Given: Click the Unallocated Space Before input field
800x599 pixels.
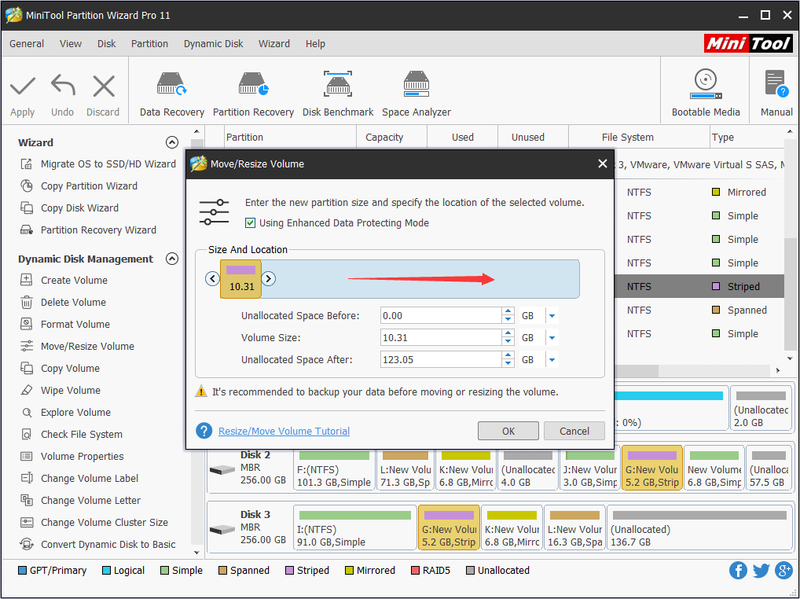Looking at the screenshot, I should point(441,316).
